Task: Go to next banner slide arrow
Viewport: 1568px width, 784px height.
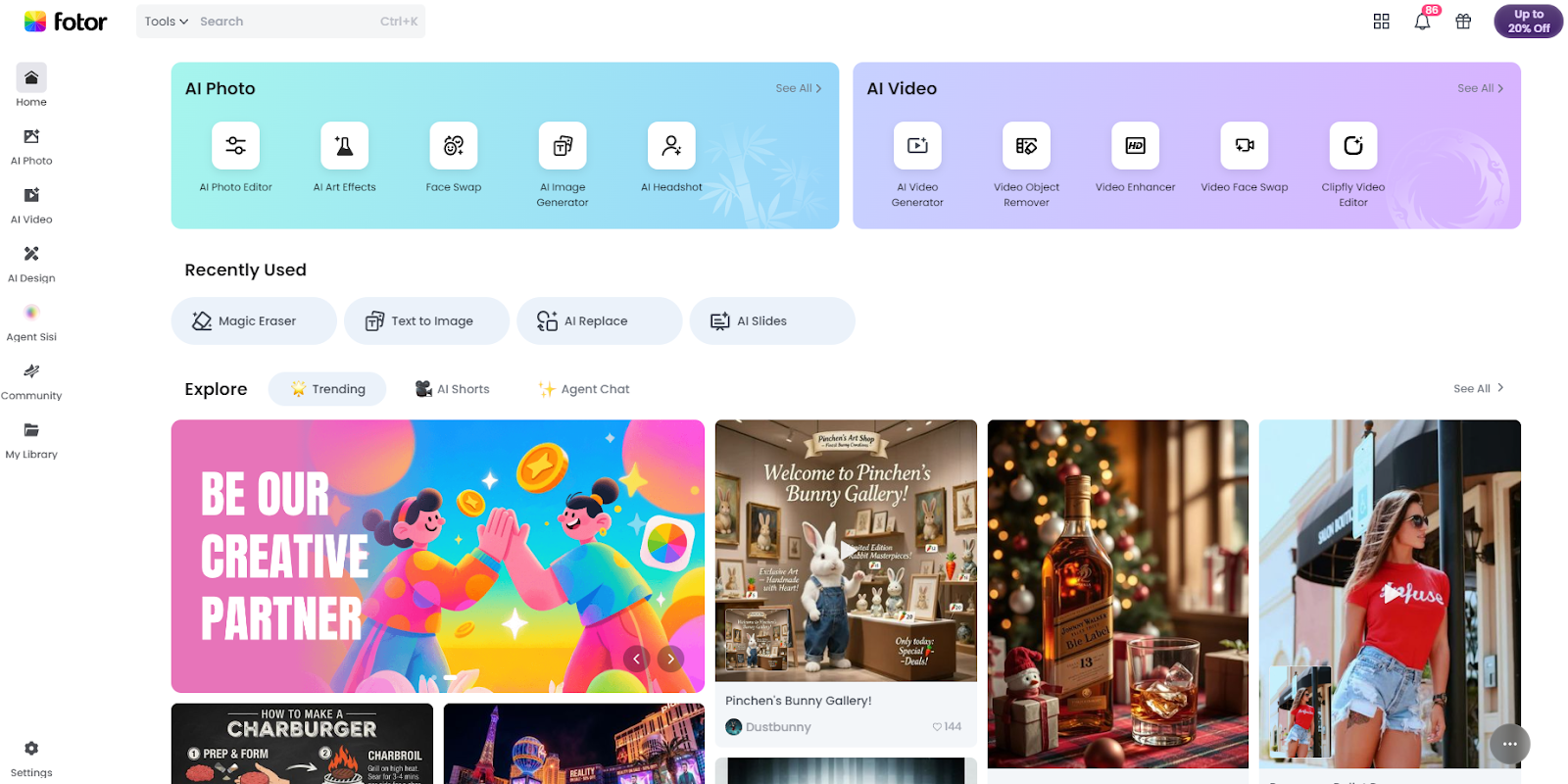Action: [670, 659]
